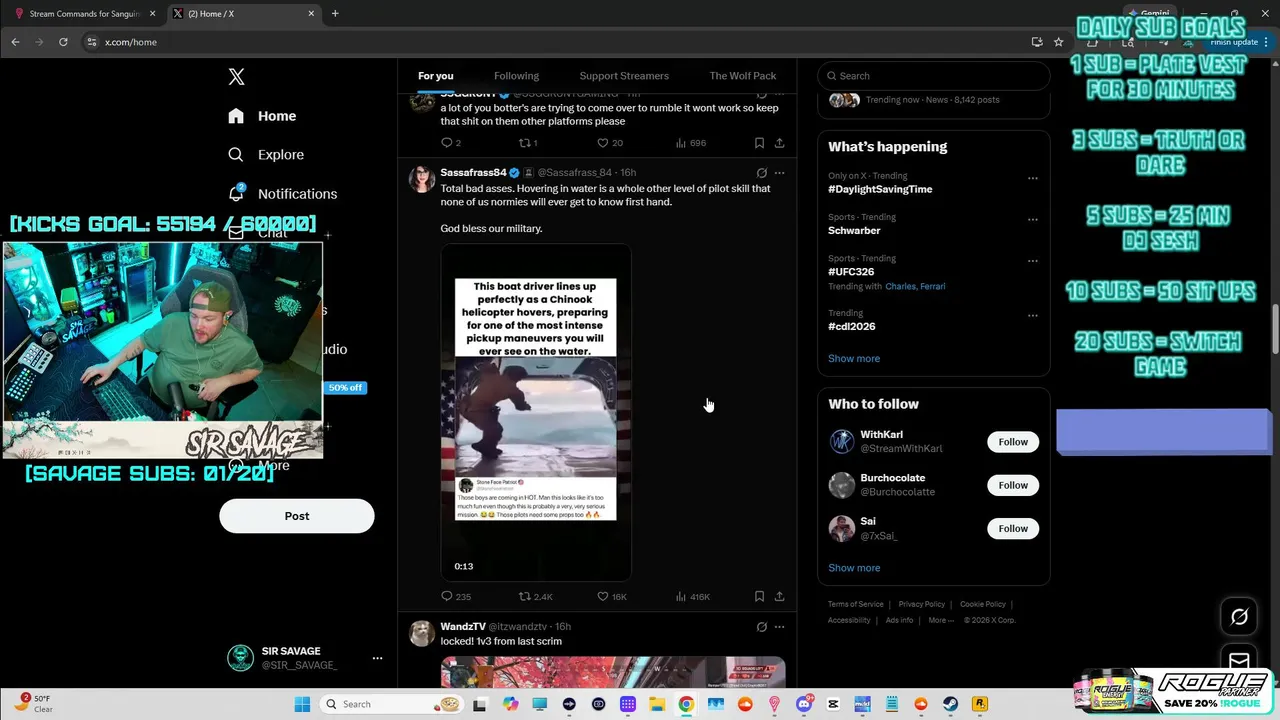Expand the More footer menu
The image size is (1280, 720).
click(x=940, y=620)
